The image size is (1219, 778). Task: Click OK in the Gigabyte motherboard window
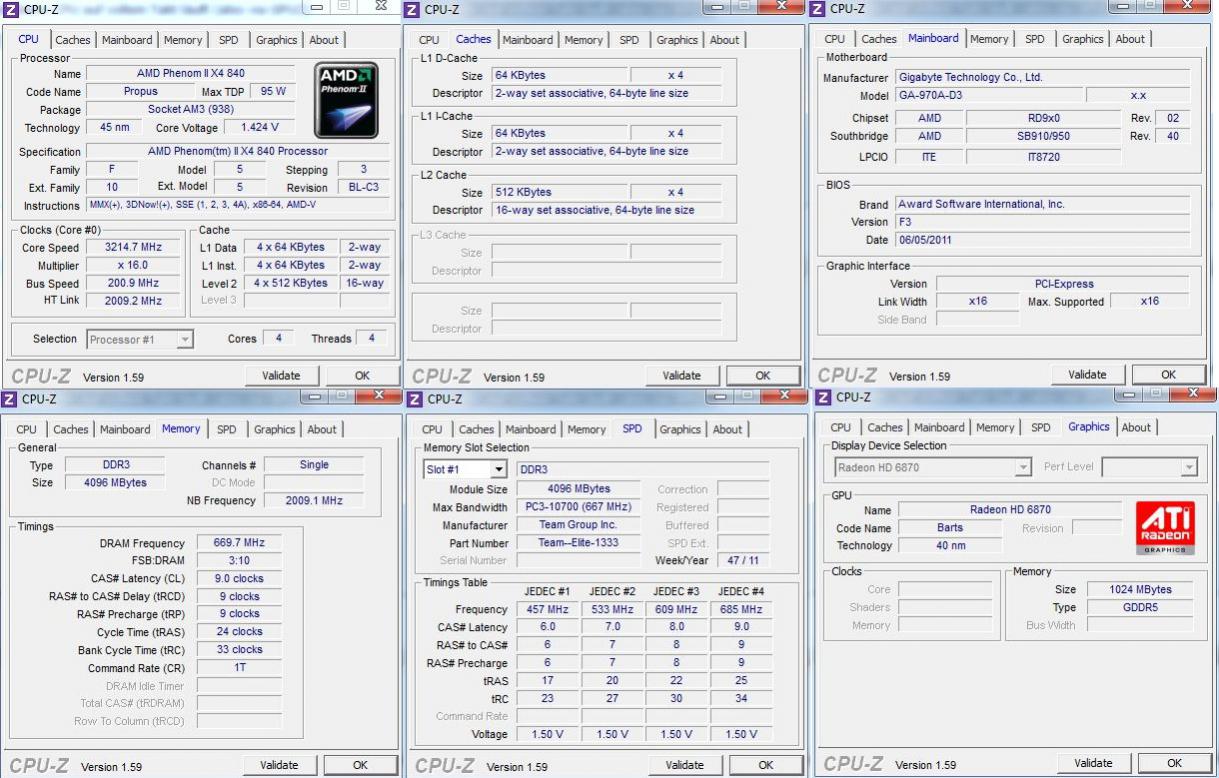click(x=1168, y=374)
